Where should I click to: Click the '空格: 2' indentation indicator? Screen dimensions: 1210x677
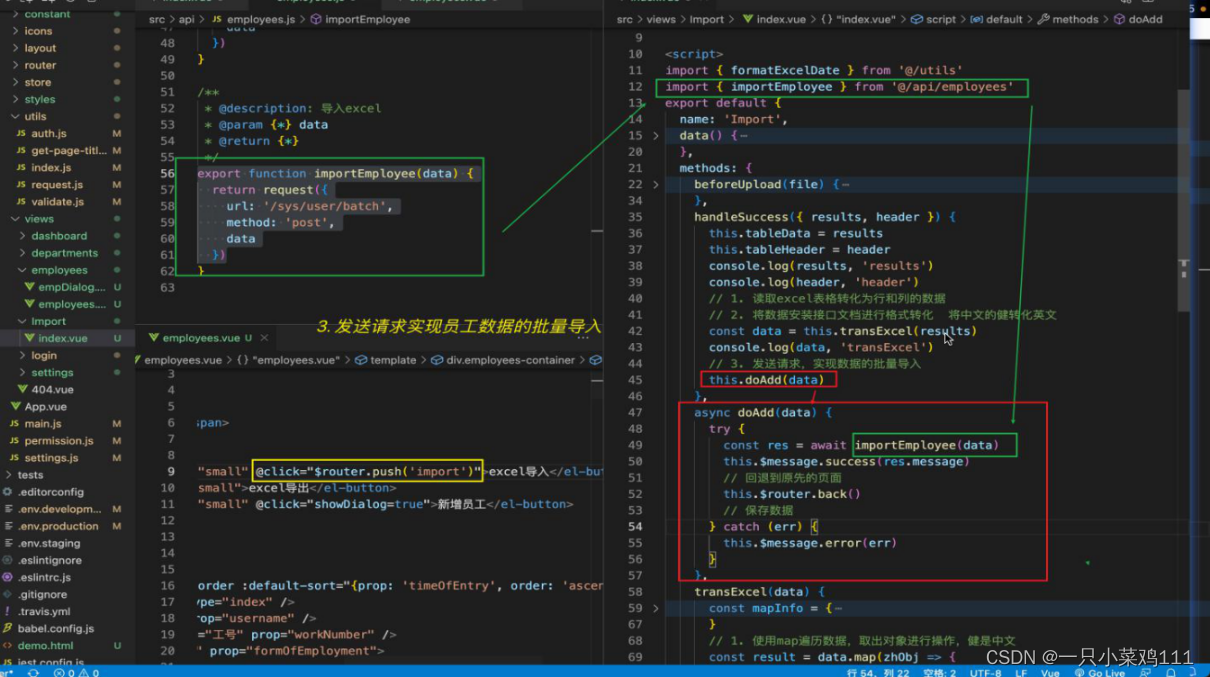[x=938, y=672]
